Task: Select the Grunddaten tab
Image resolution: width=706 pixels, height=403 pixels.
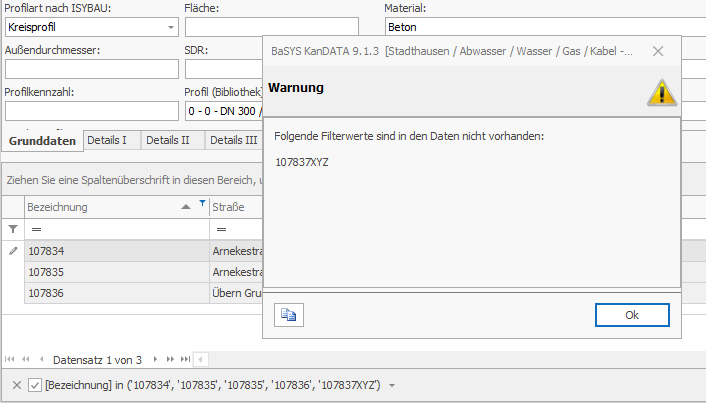Action: 42,140
